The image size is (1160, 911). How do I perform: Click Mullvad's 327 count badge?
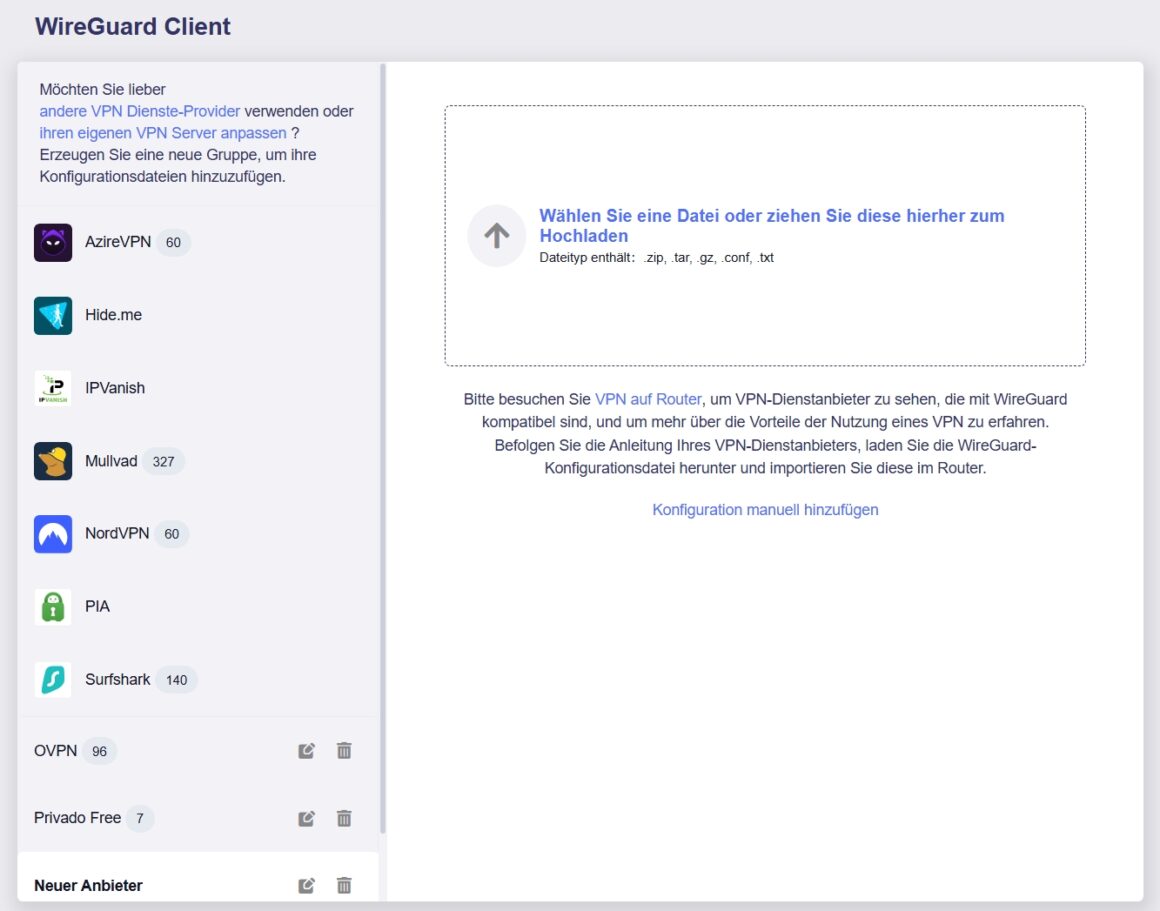tap(163, 462)
